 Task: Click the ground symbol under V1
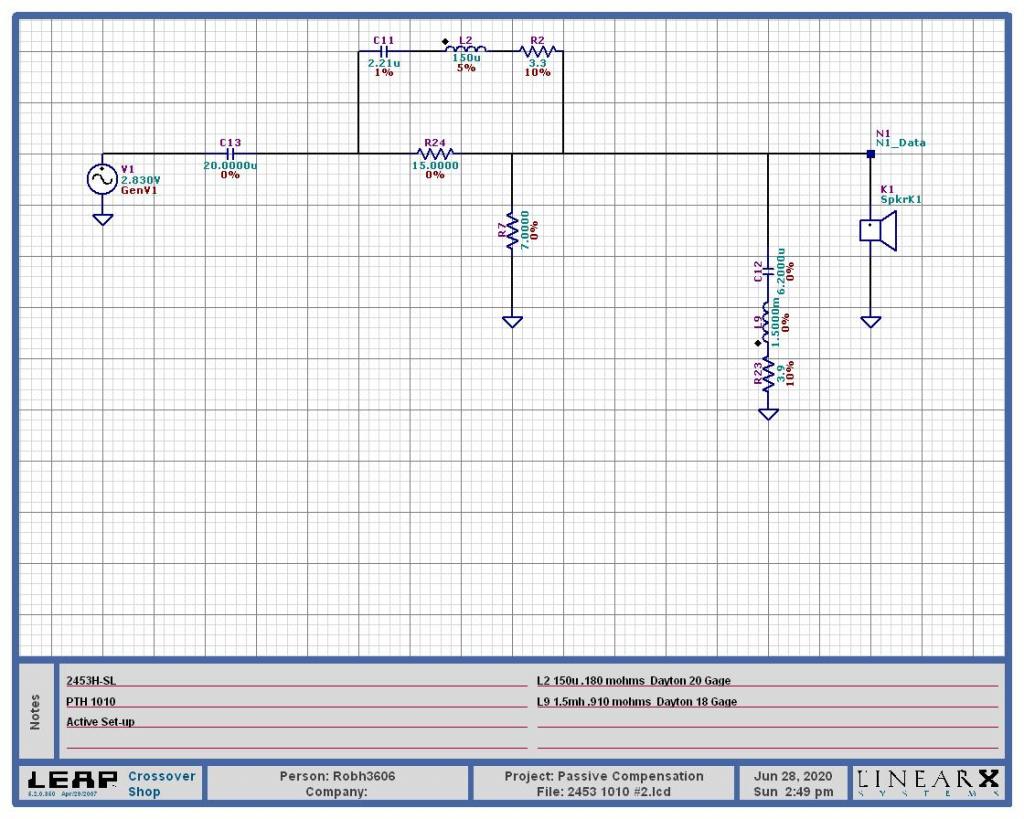coord(103,219)
